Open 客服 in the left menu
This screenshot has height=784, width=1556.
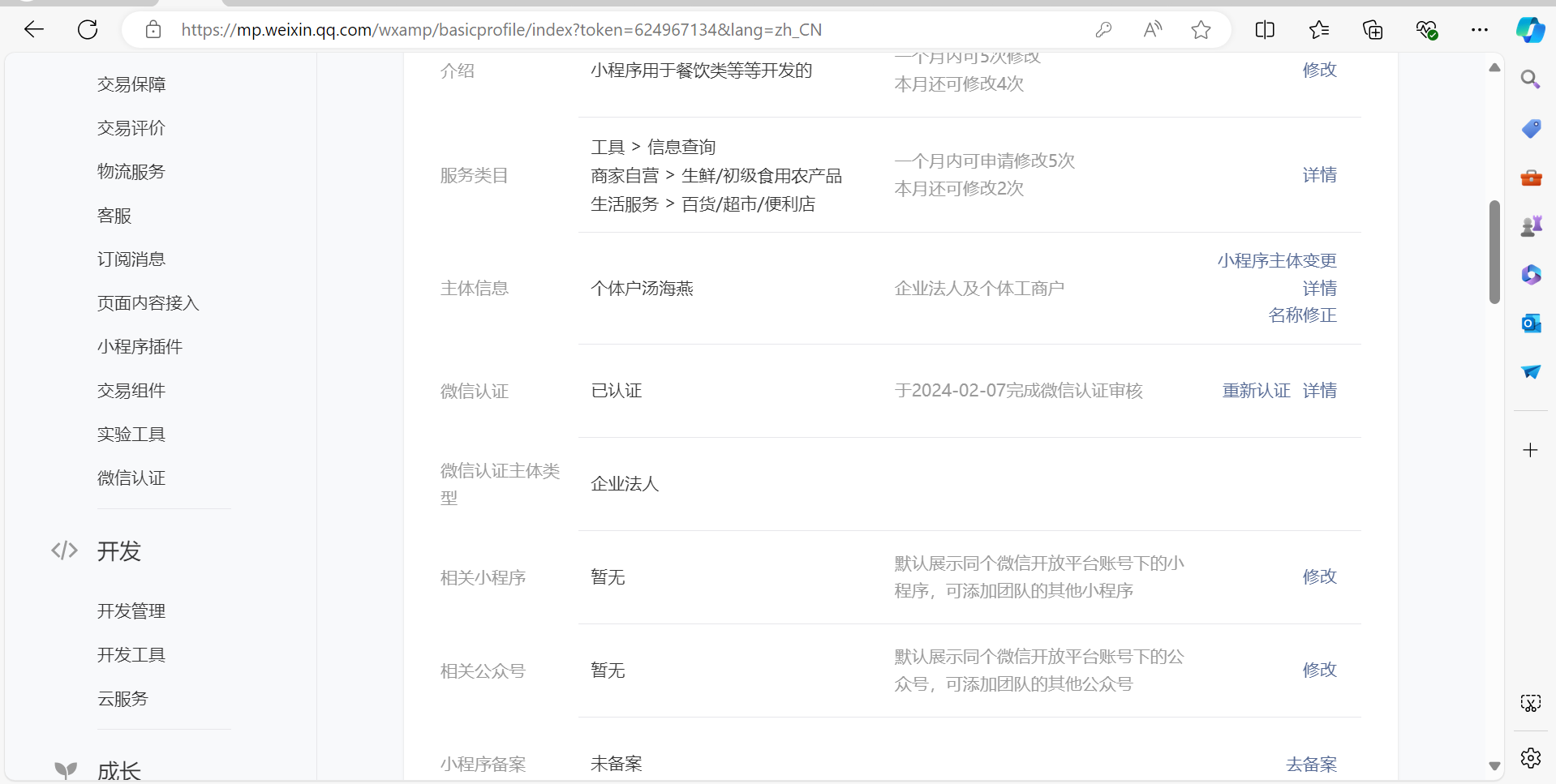pos(114,216)
